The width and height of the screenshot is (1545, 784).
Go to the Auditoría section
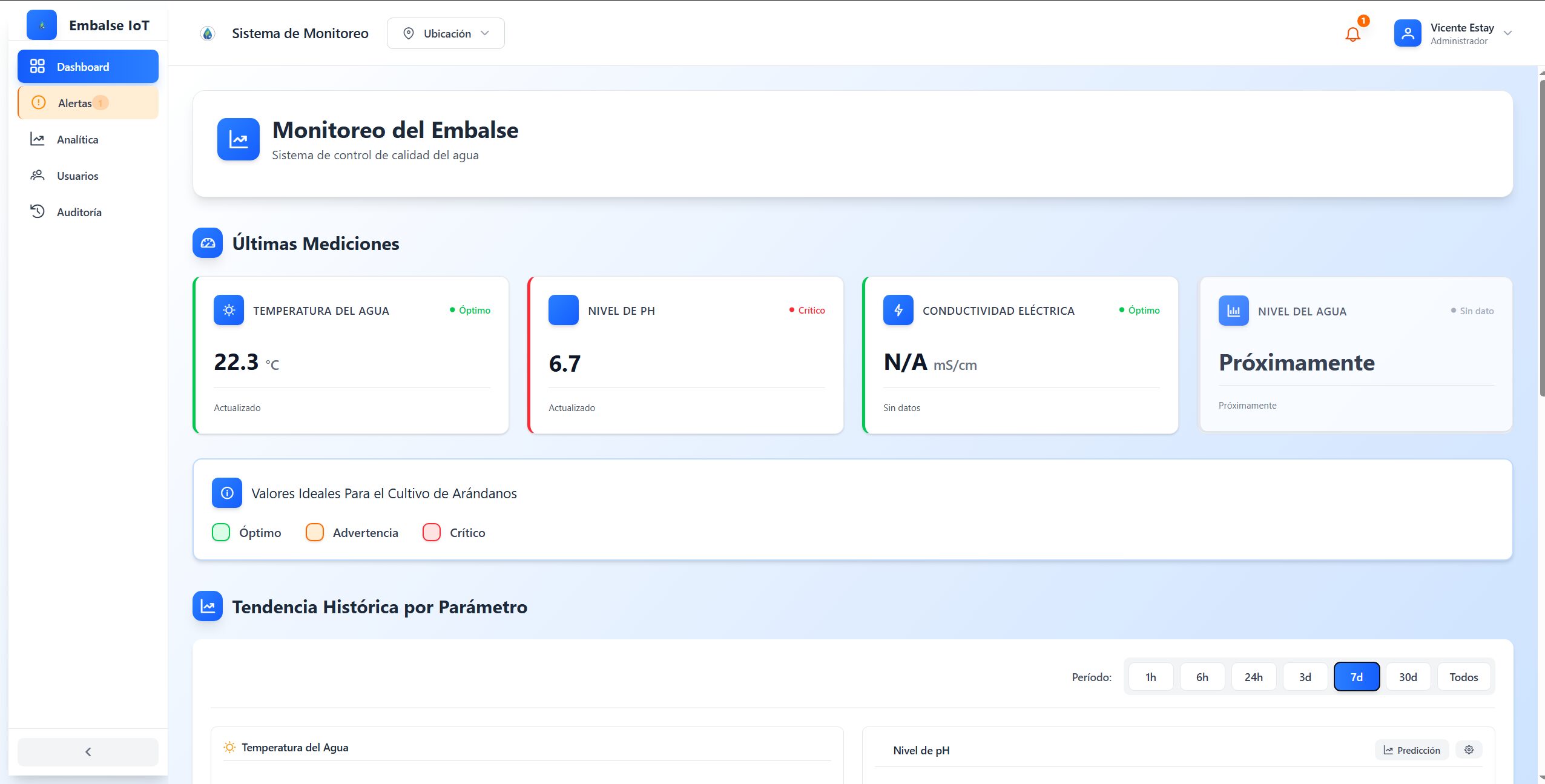click(x=79, y=212)
